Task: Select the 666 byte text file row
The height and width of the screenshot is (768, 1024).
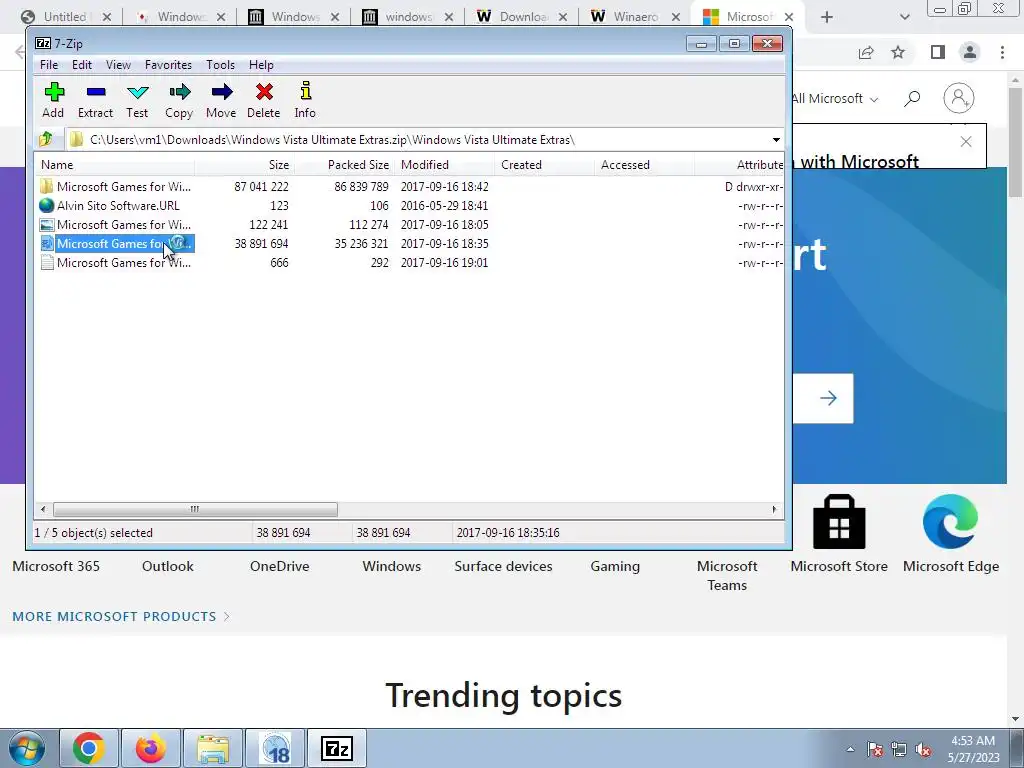Action: point(409,263)
